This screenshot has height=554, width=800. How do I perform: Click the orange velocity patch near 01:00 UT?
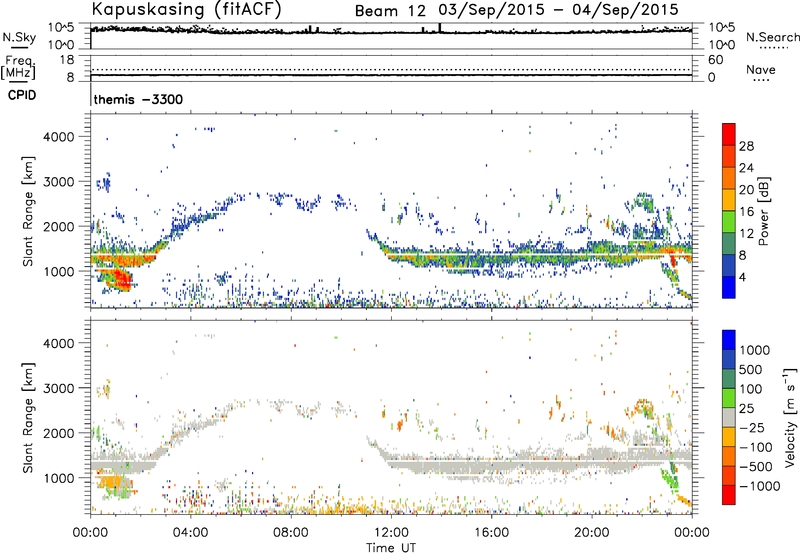(x=110, y=483)
